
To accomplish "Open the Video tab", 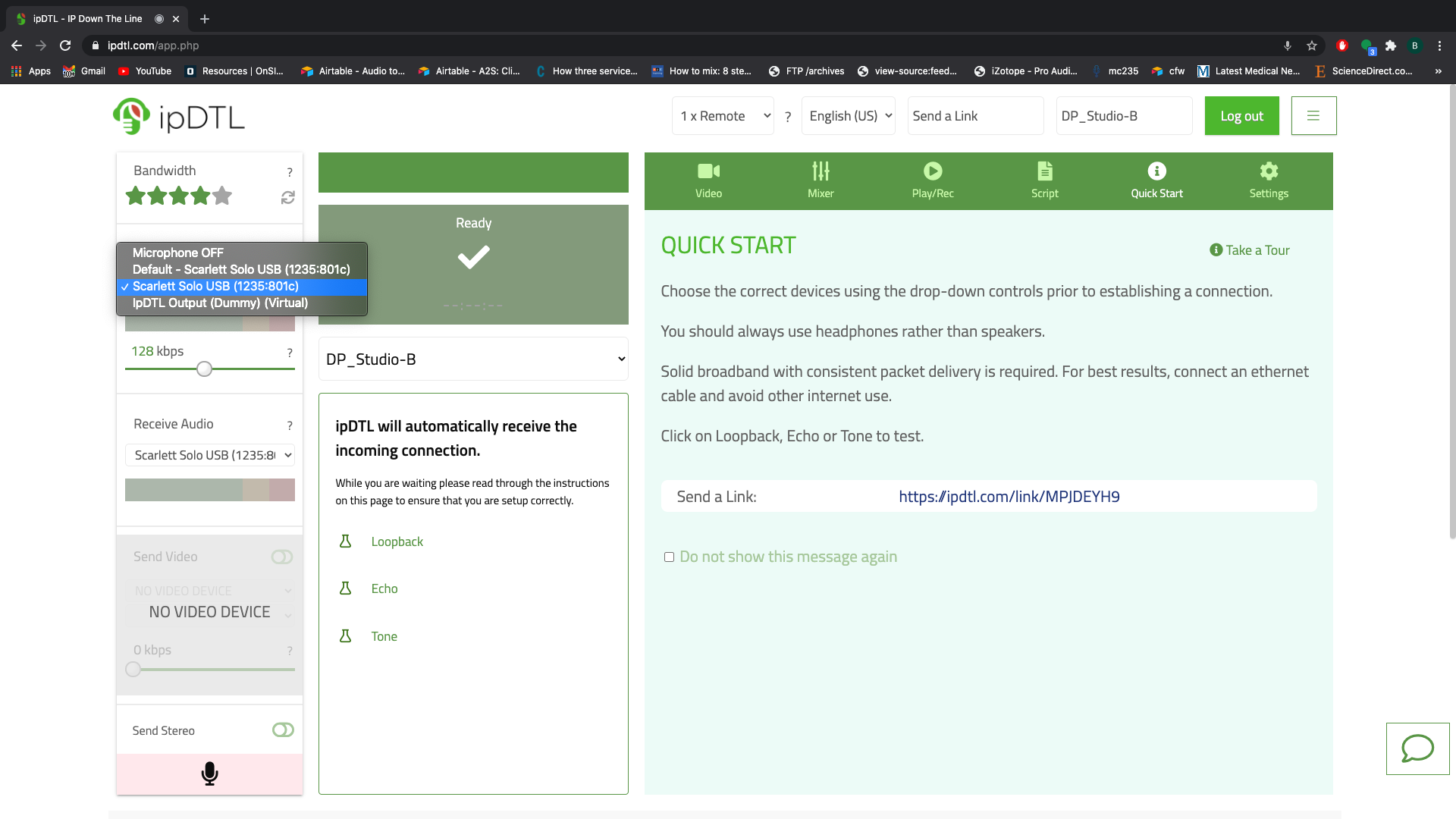I will tap(708, 181).
